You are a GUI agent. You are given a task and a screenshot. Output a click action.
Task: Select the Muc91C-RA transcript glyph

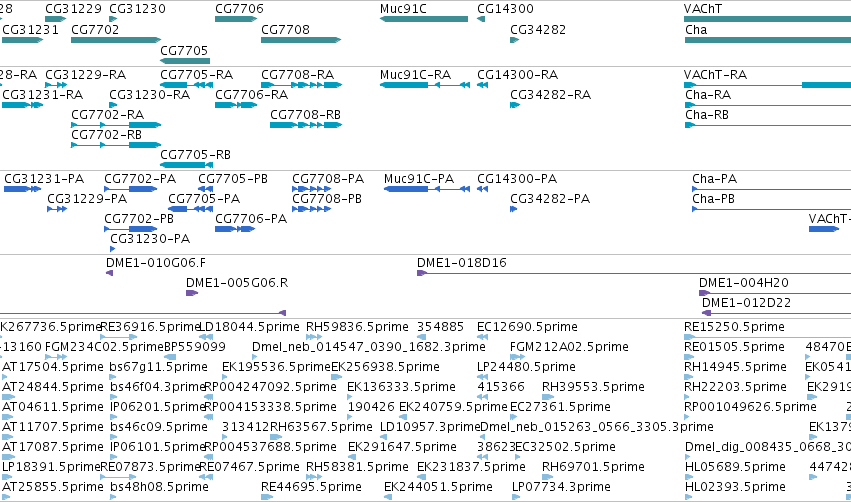coord(425,85)
